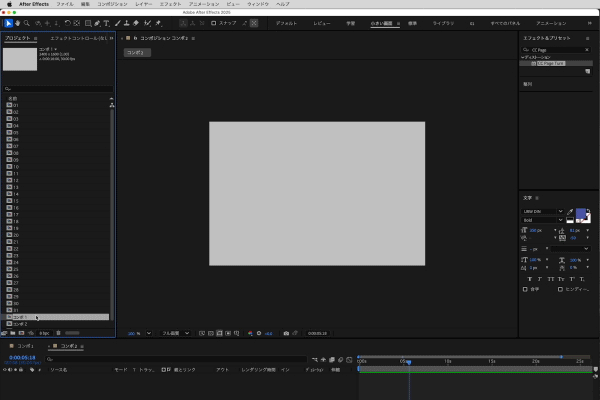Switch to コンポ1 timeline tab
Screen dimensions: 600x400
[x=25, y=346]
